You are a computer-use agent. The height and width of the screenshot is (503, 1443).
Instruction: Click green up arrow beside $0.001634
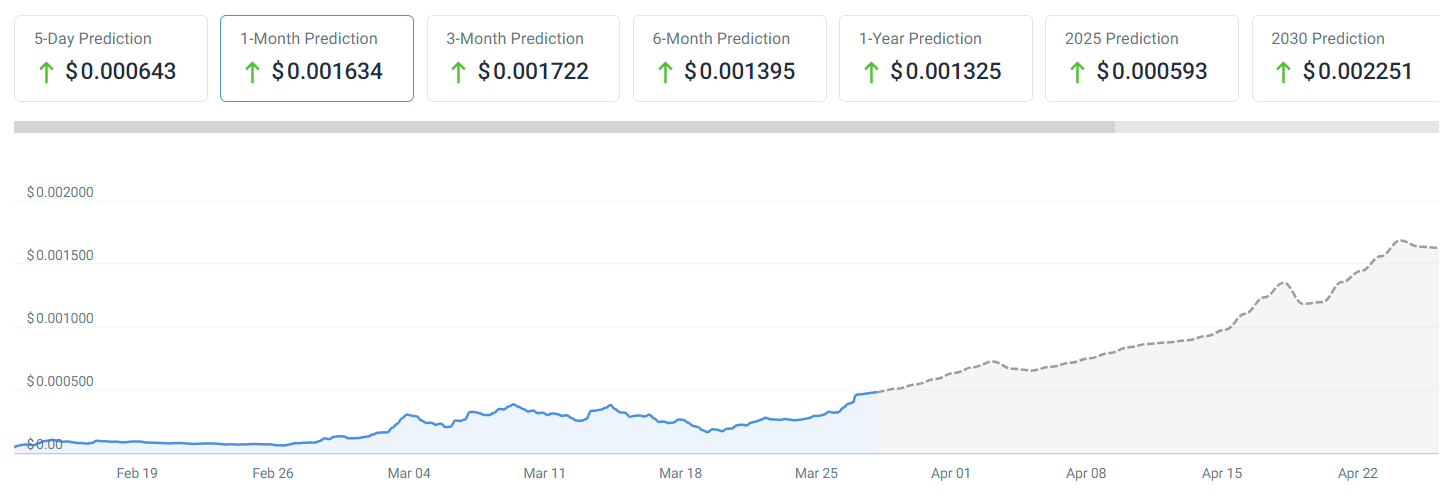[x=252, y=72]
